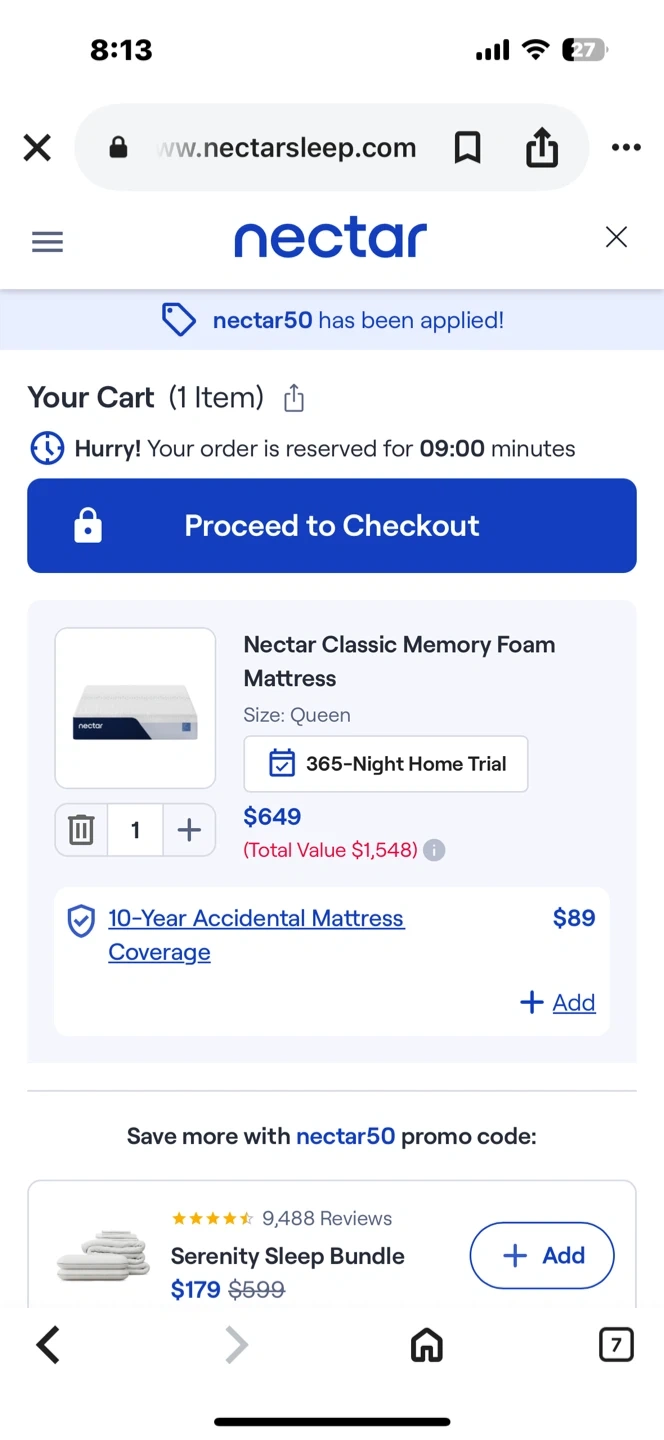Add the $89 mattress coverage plan

(x=559, y=1002)
